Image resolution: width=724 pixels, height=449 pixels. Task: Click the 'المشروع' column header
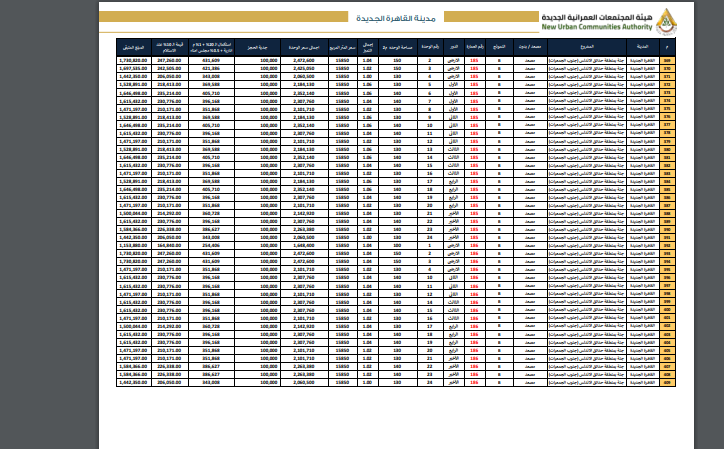pyautogui.click(x=587, y=47)
